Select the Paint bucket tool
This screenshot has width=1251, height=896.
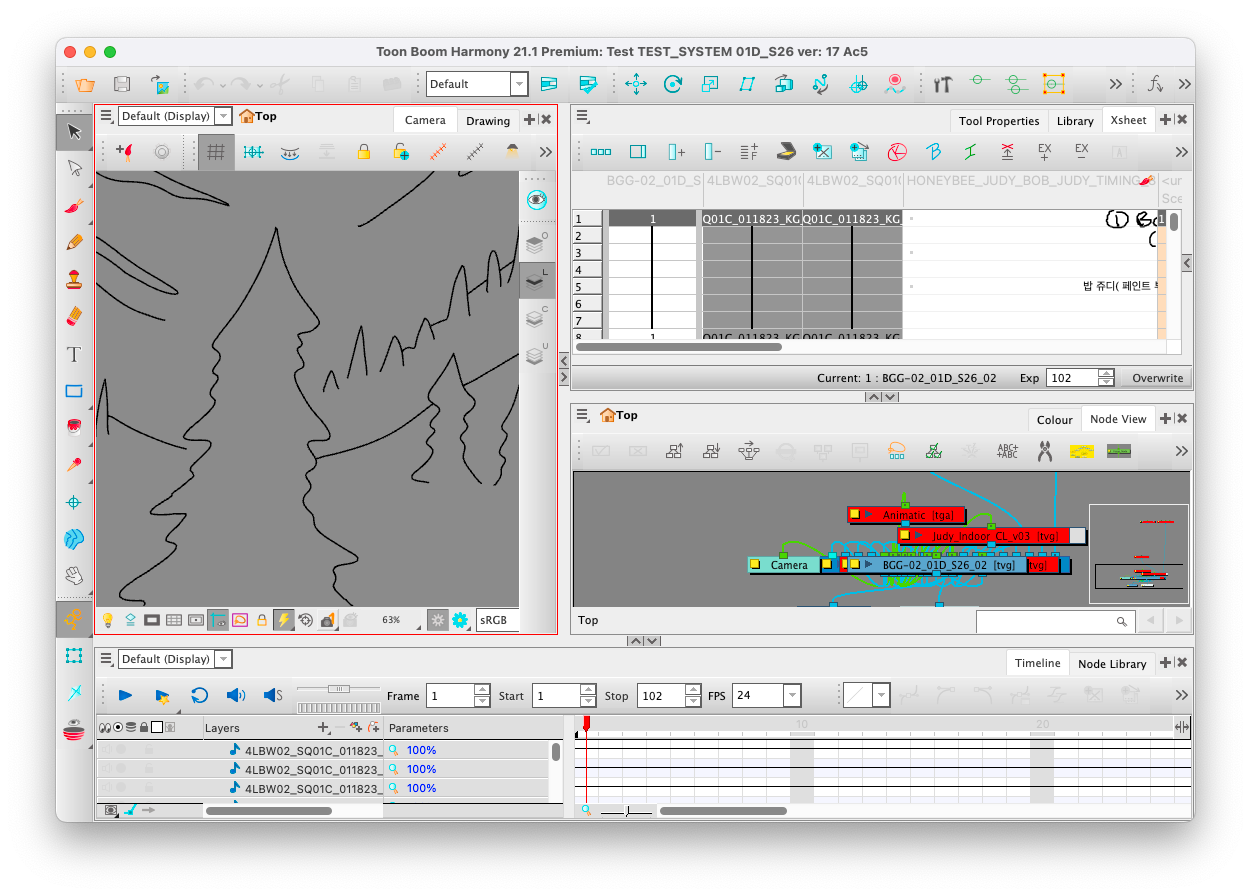pyautogui.click(x=74, y=428)
